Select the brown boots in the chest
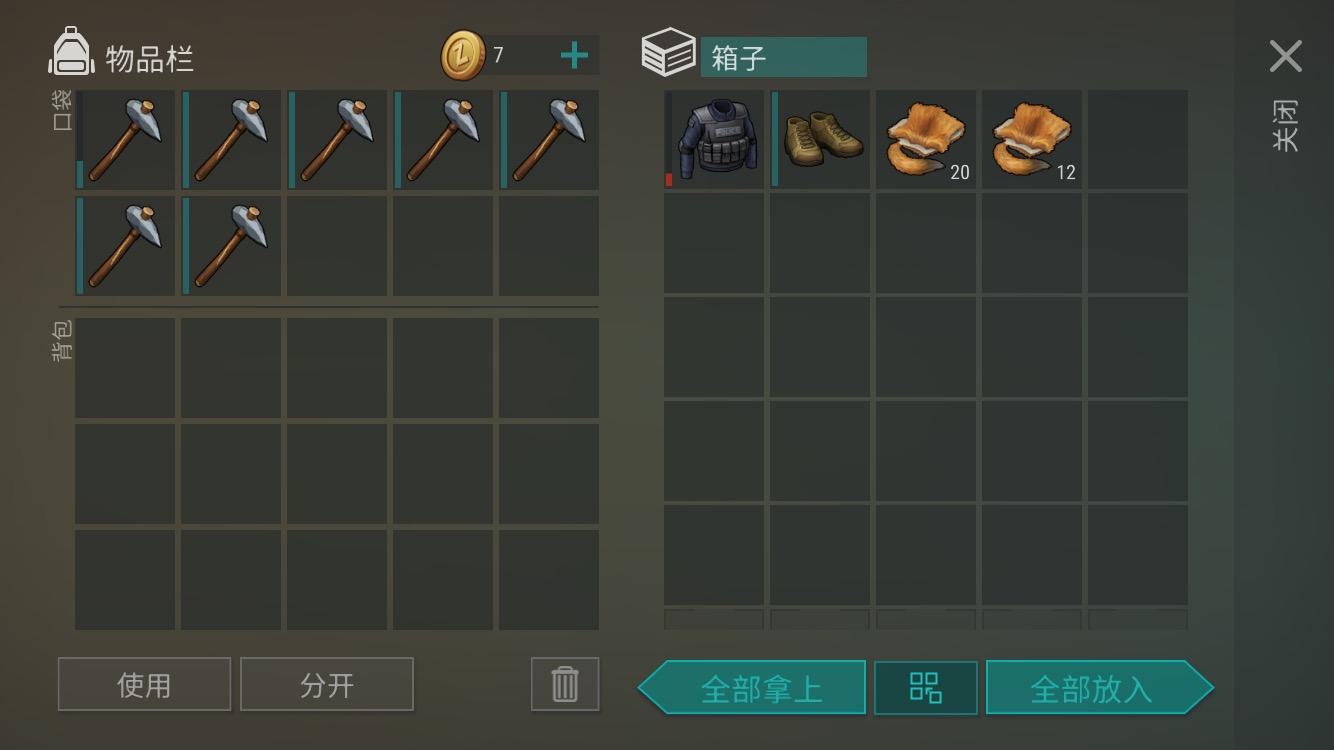This screenshot has width=1334, height=750. click(x=820, y=140)
